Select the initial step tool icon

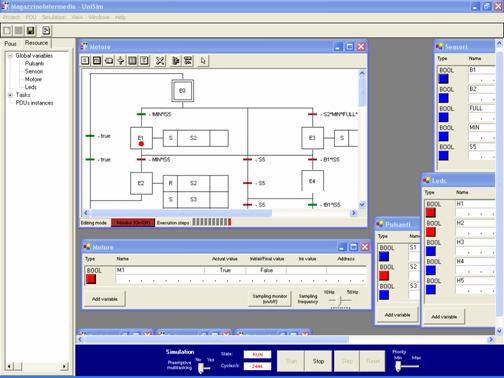tap(97, 60)
